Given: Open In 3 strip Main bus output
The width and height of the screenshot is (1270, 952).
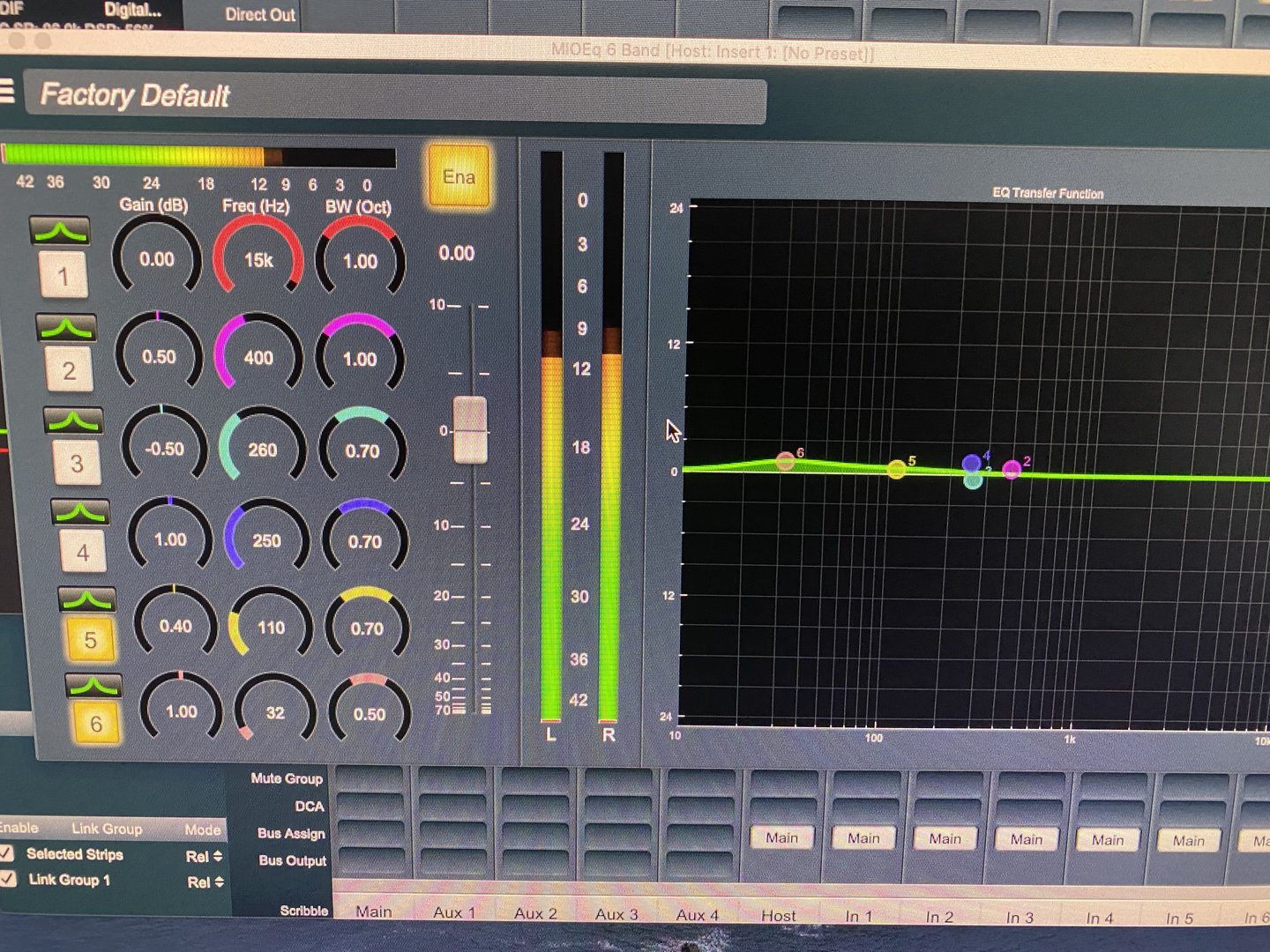Looking at the screenshot, I should pos(1027,840).
